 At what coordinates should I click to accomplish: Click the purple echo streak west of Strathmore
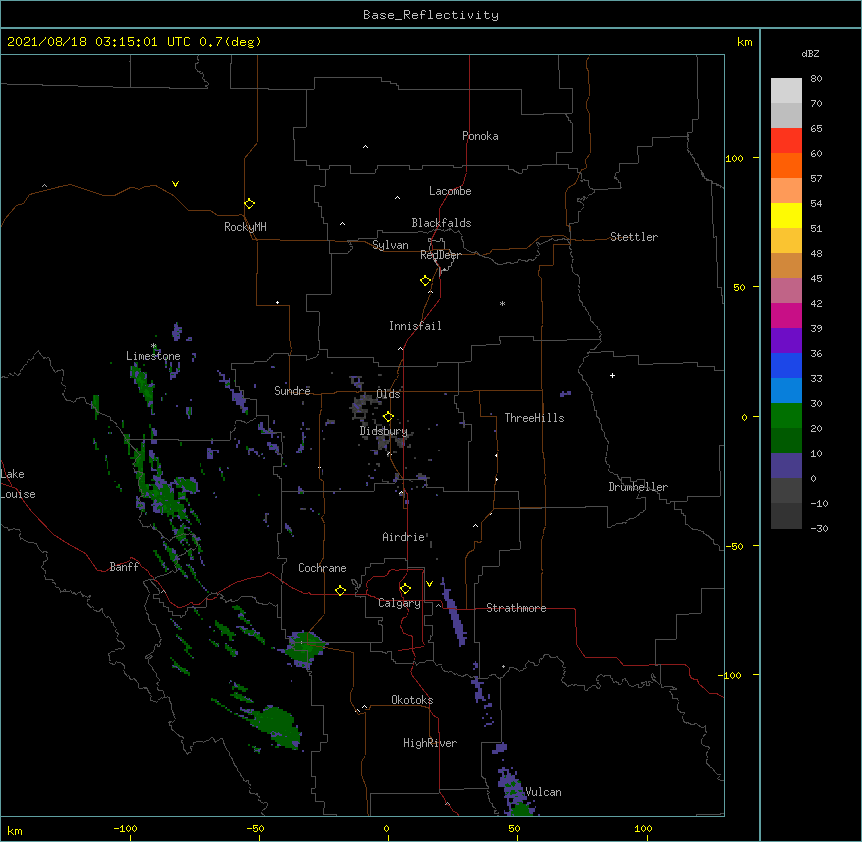click(x=454, y=611)
